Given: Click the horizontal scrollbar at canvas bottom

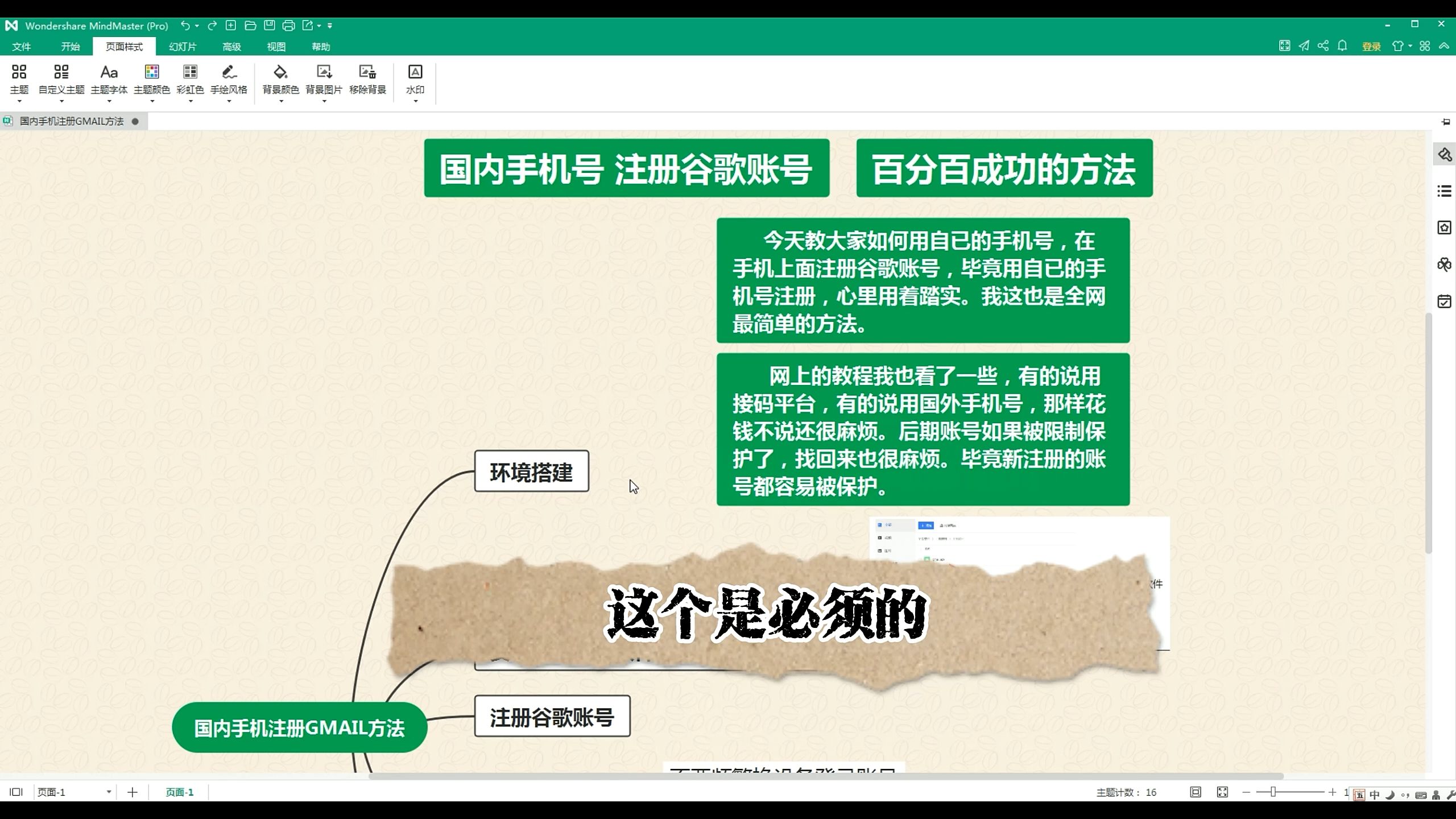Looking at the screenshot, I should 826,776.
